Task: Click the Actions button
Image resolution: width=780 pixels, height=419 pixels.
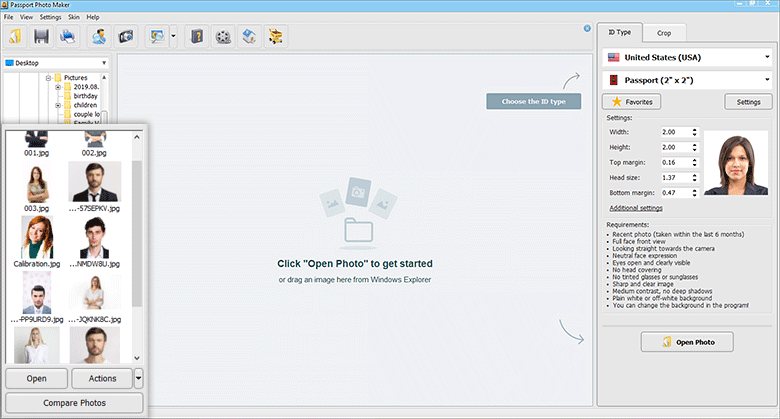Action: 102,378
